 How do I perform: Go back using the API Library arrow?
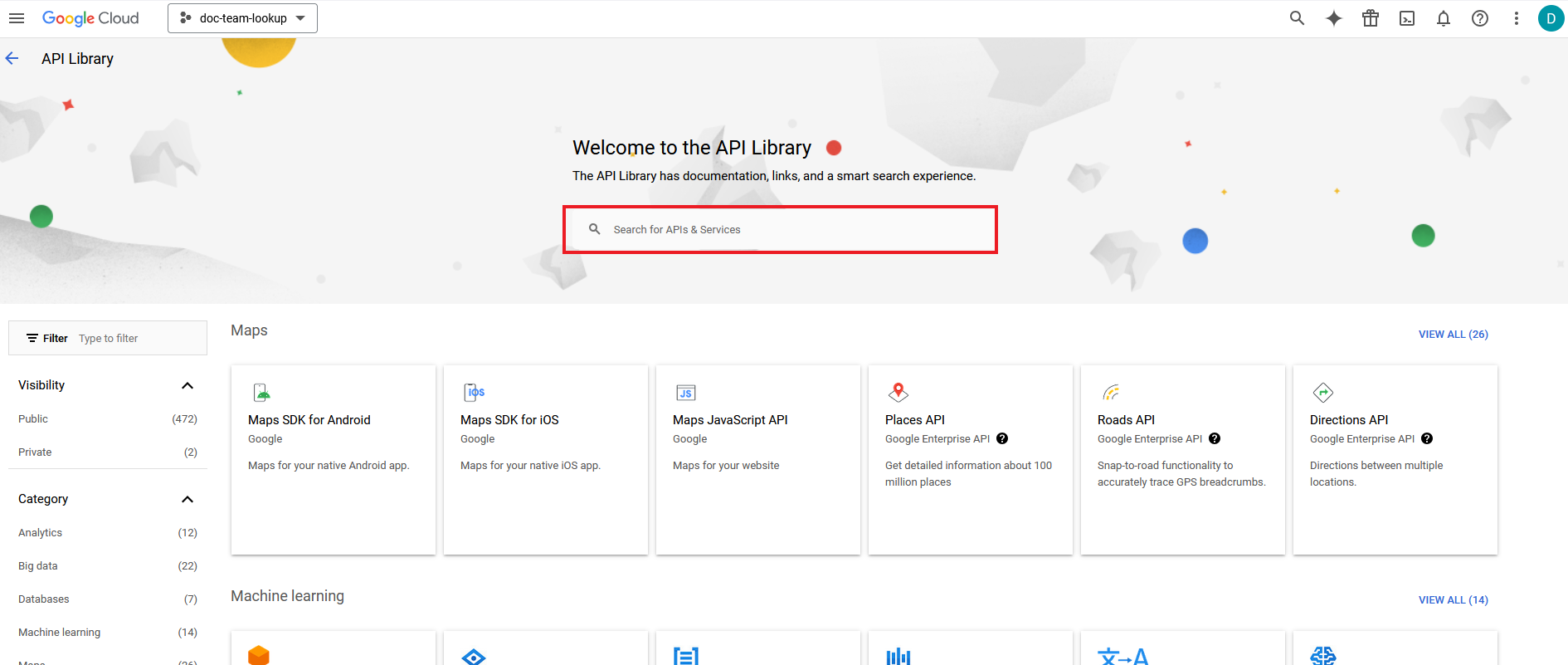pos(12,58)
